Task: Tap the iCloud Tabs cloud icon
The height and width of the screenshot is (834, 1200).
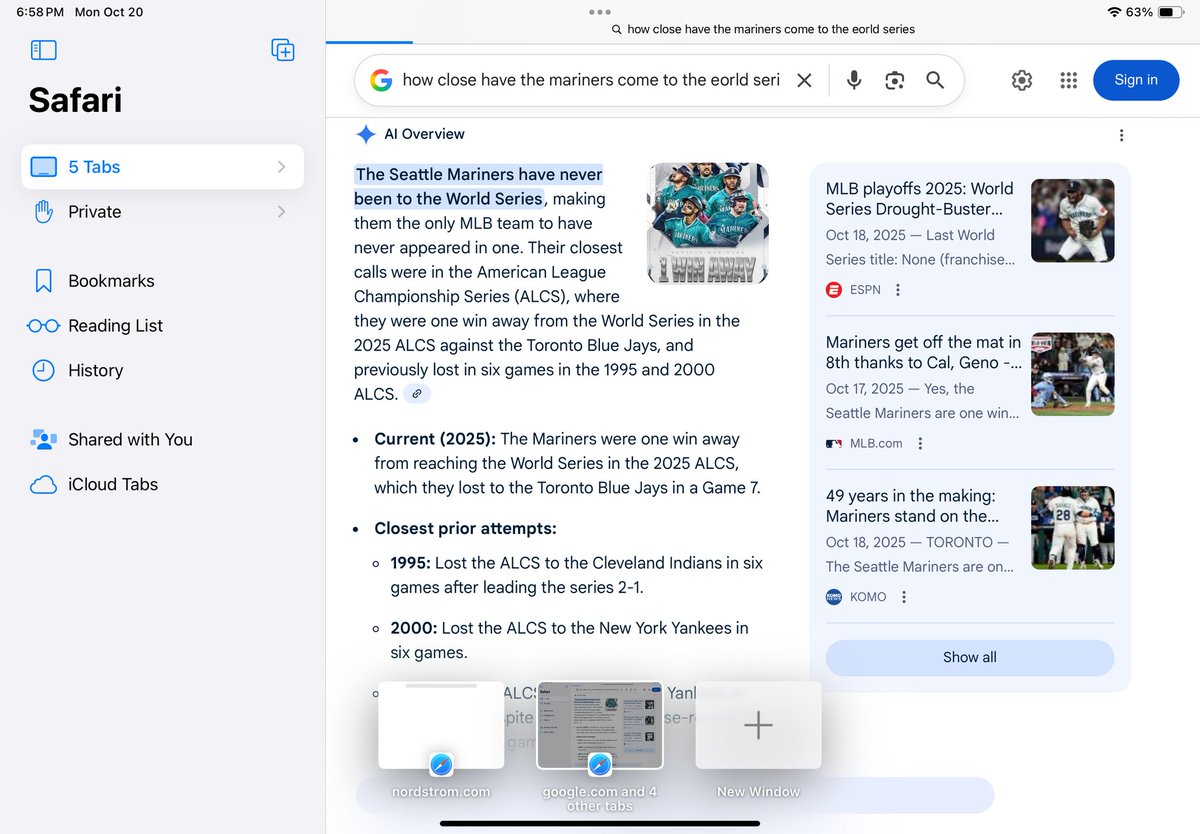Action: click(43, 485)
